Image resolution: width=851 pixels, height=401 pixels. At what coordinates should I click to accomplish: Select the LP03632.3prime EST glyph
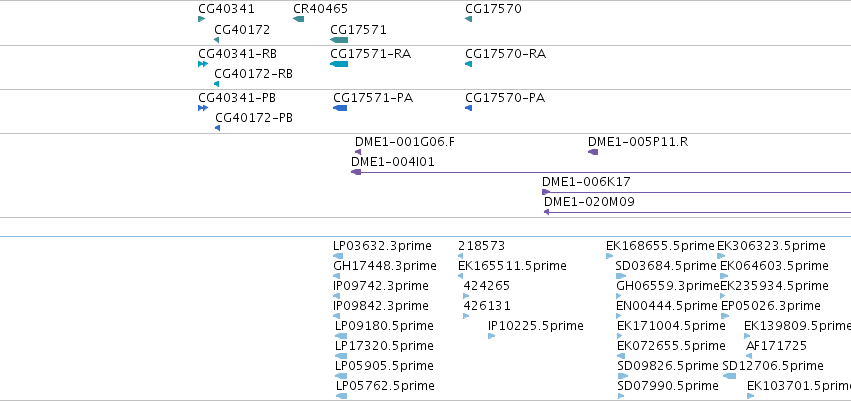(338, 256)
